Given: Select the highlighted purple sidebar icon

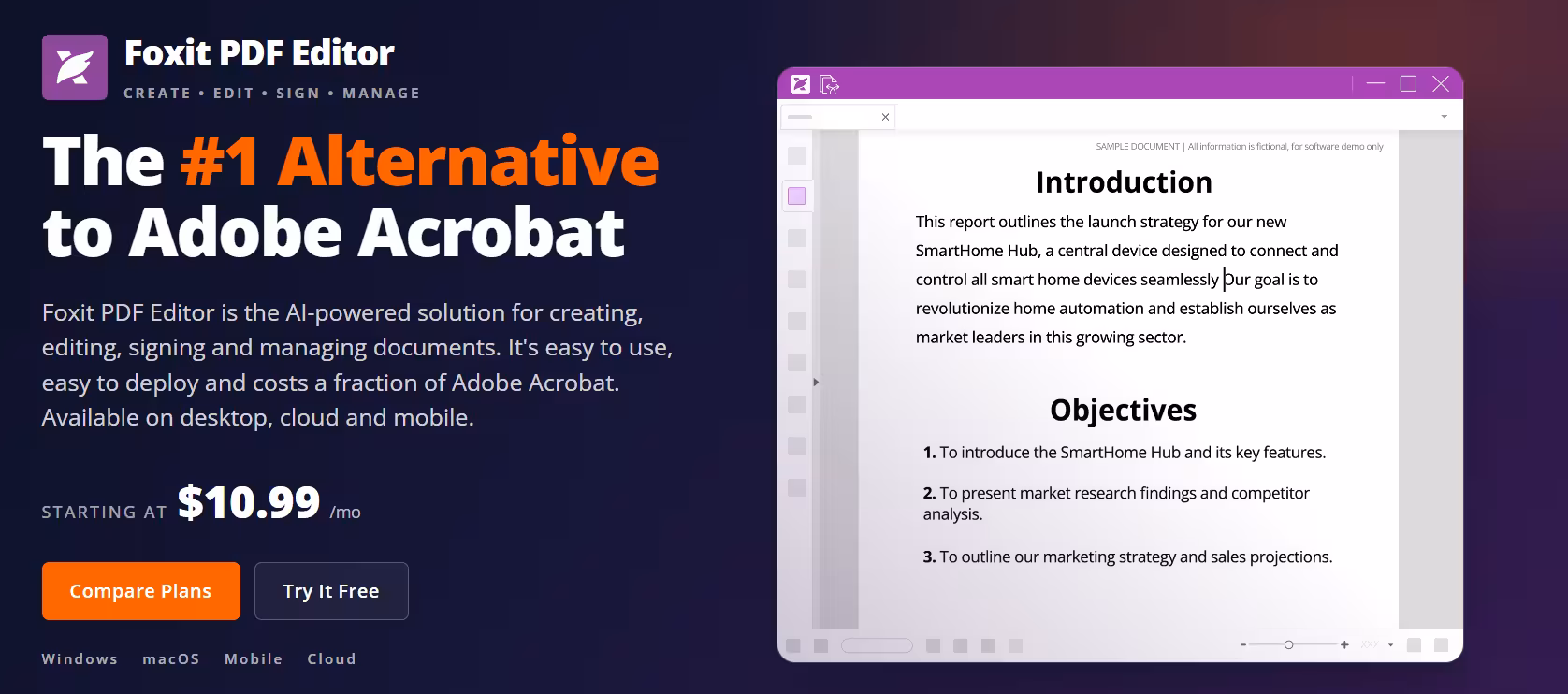Looking at the screenshot, I should point(797,195).
